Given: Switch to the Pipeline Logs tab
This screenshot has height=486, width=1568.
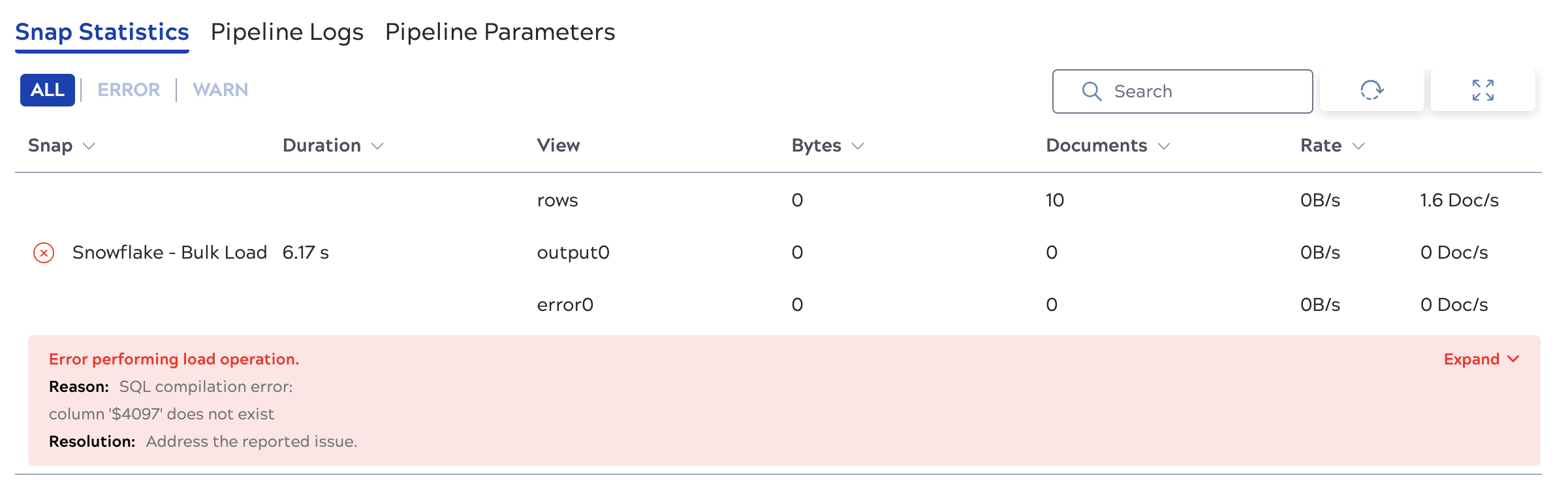Looking at the screenshot, I should [287, 31].
